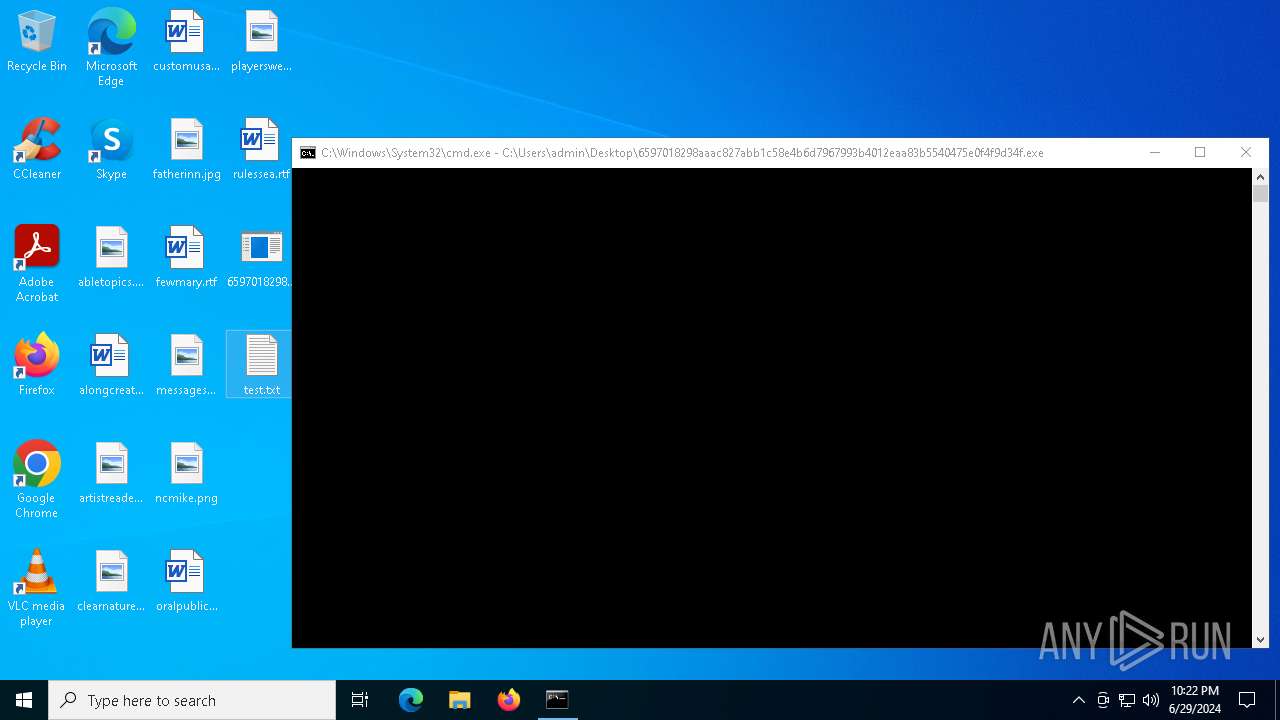Image resolution: width=1280 pixels, height=720 pixels.
Task: Open network status tray icon
Action: point(1127,700)
